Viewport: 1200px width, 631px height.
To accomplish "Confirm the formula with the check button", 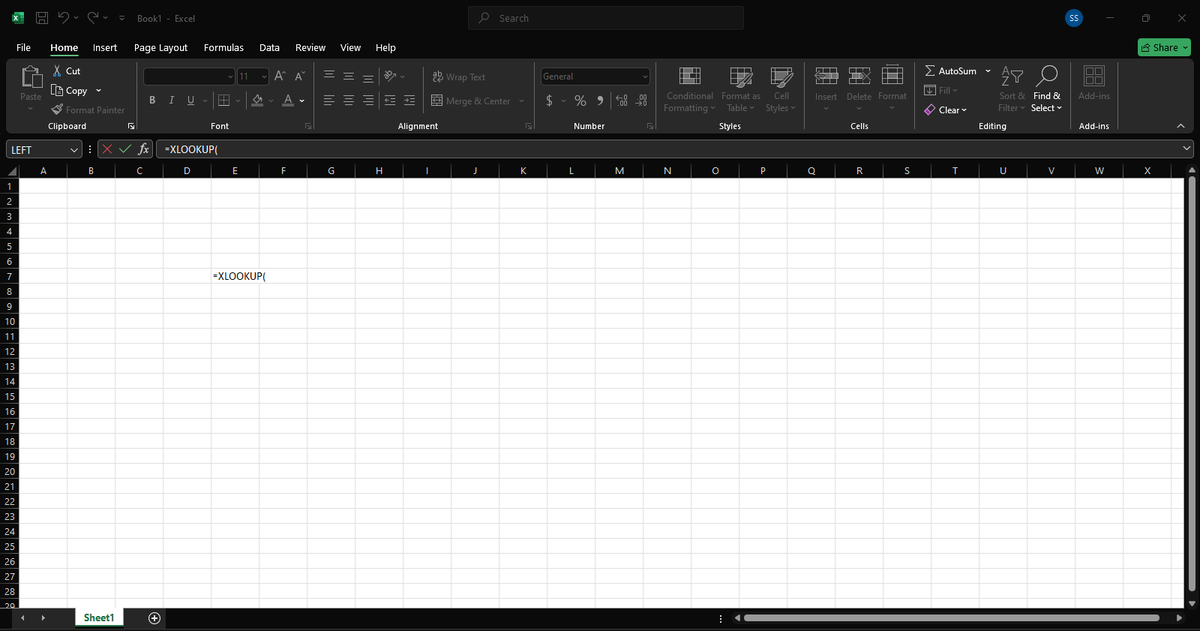I will [x=123, y=148].
